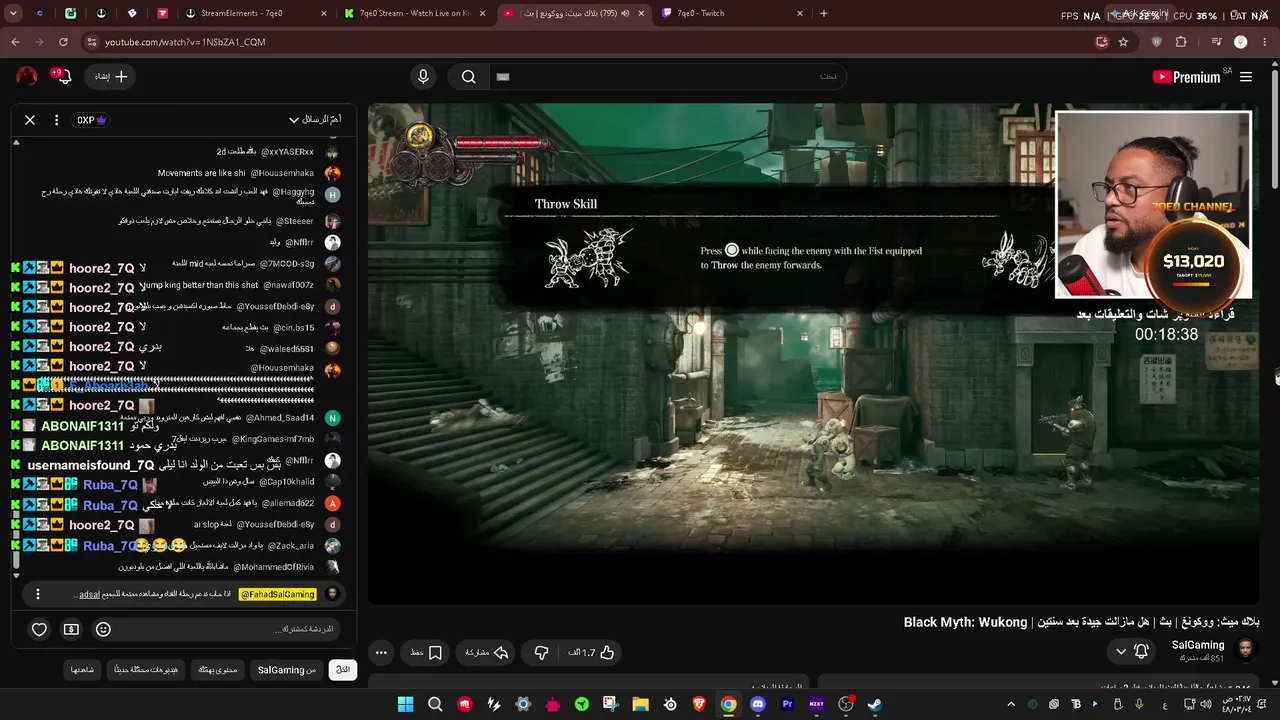Send a heart reaction in chat
Viewport: 1280px width, 720px height.
coord(39,629)
